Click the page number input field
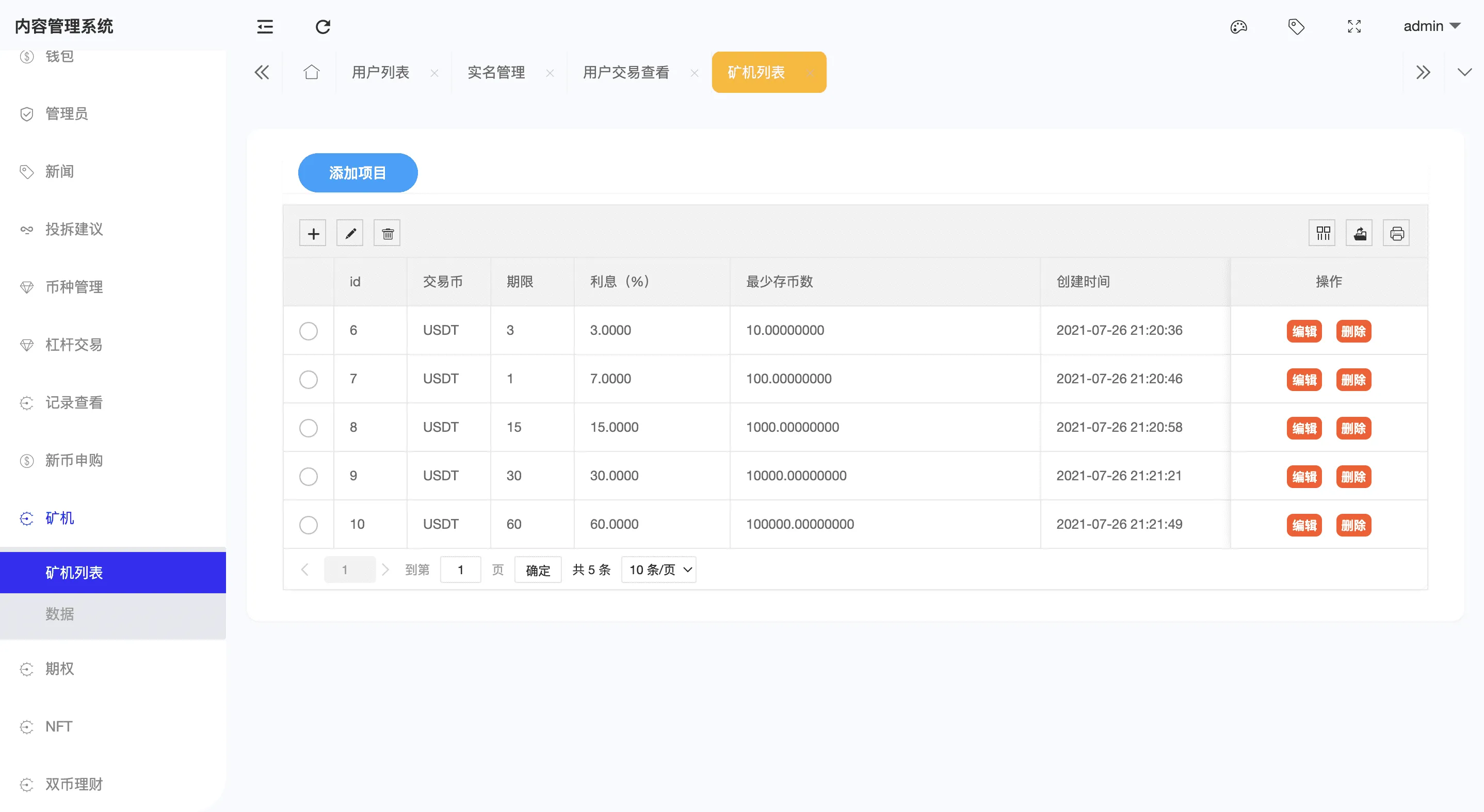 [x=460, y=570]
